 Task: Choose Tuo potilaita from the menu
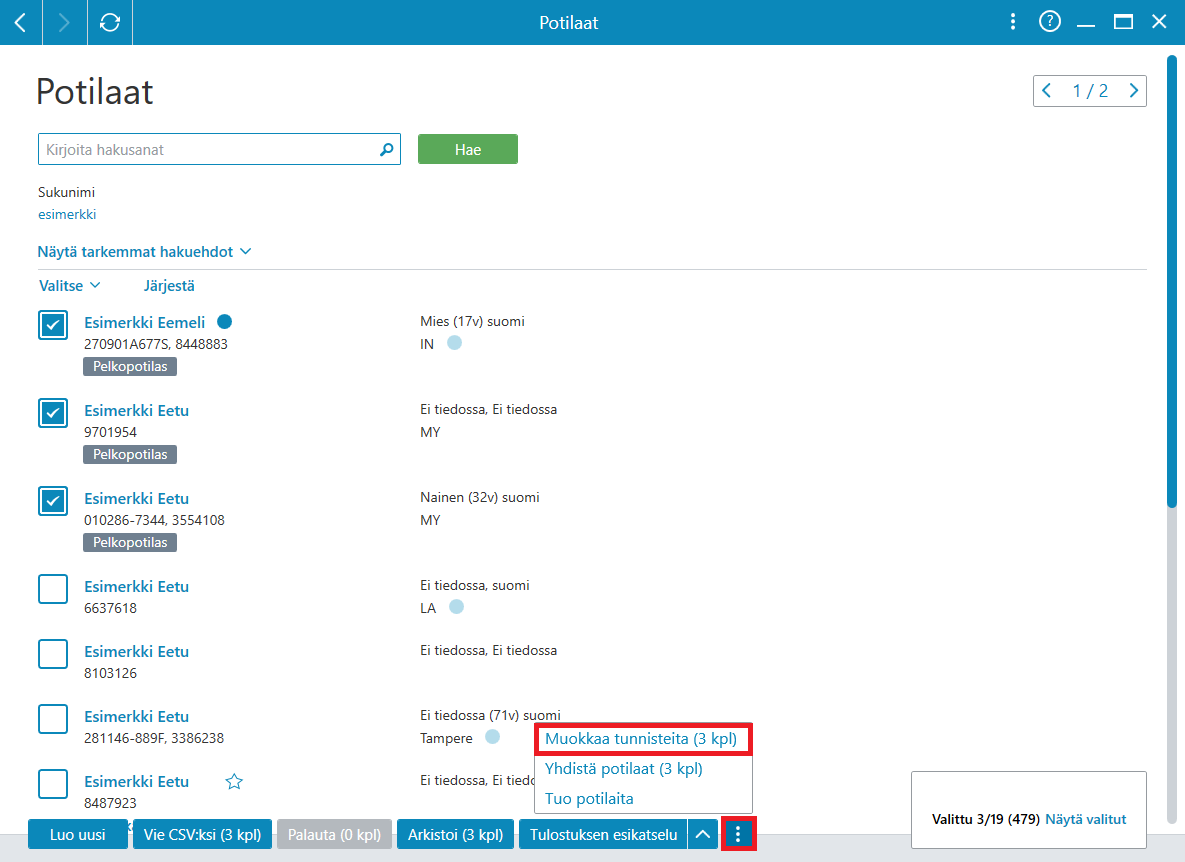tap(589, 799)
